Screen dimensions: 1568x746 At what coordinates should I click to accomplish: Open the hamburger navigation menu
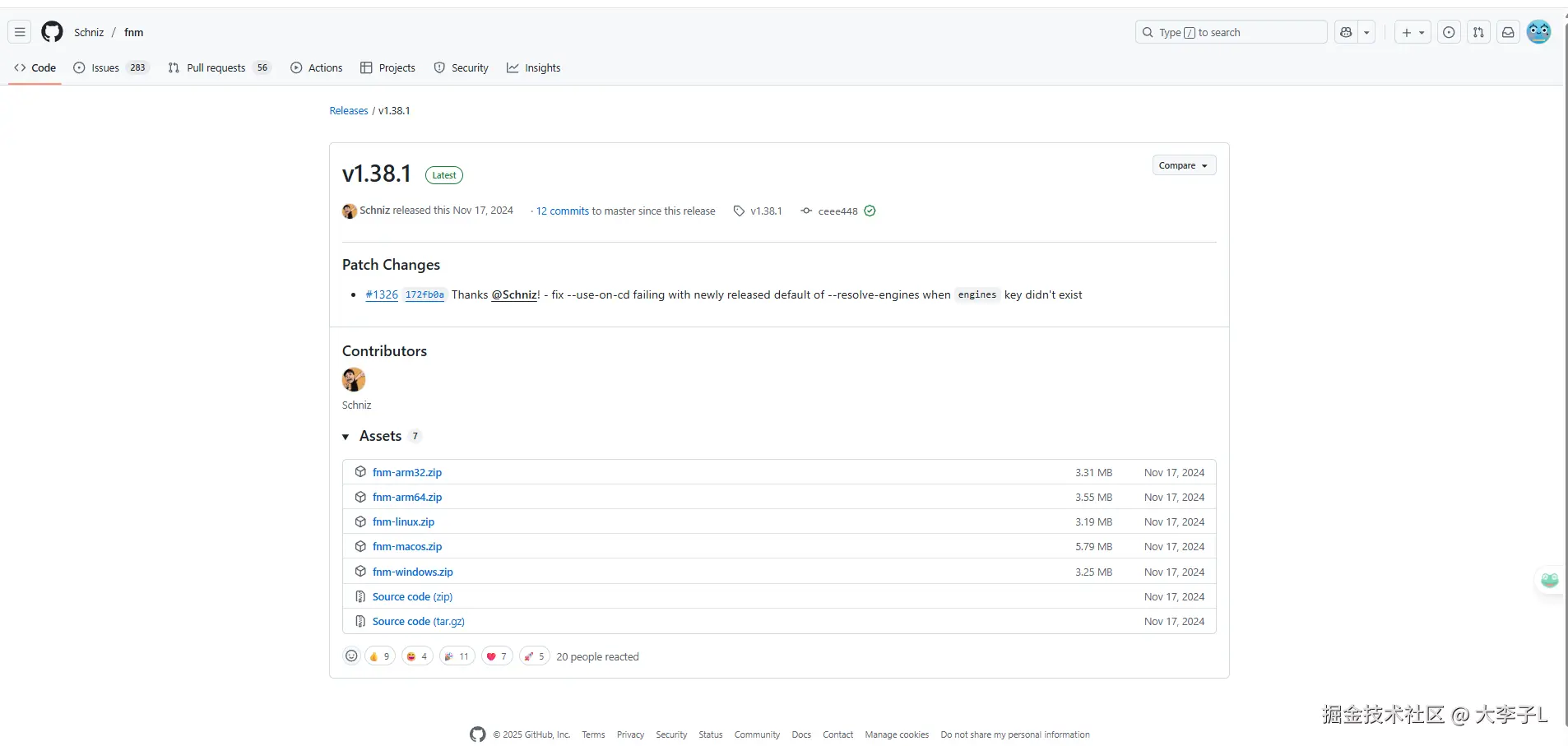(x=20, y=32)
